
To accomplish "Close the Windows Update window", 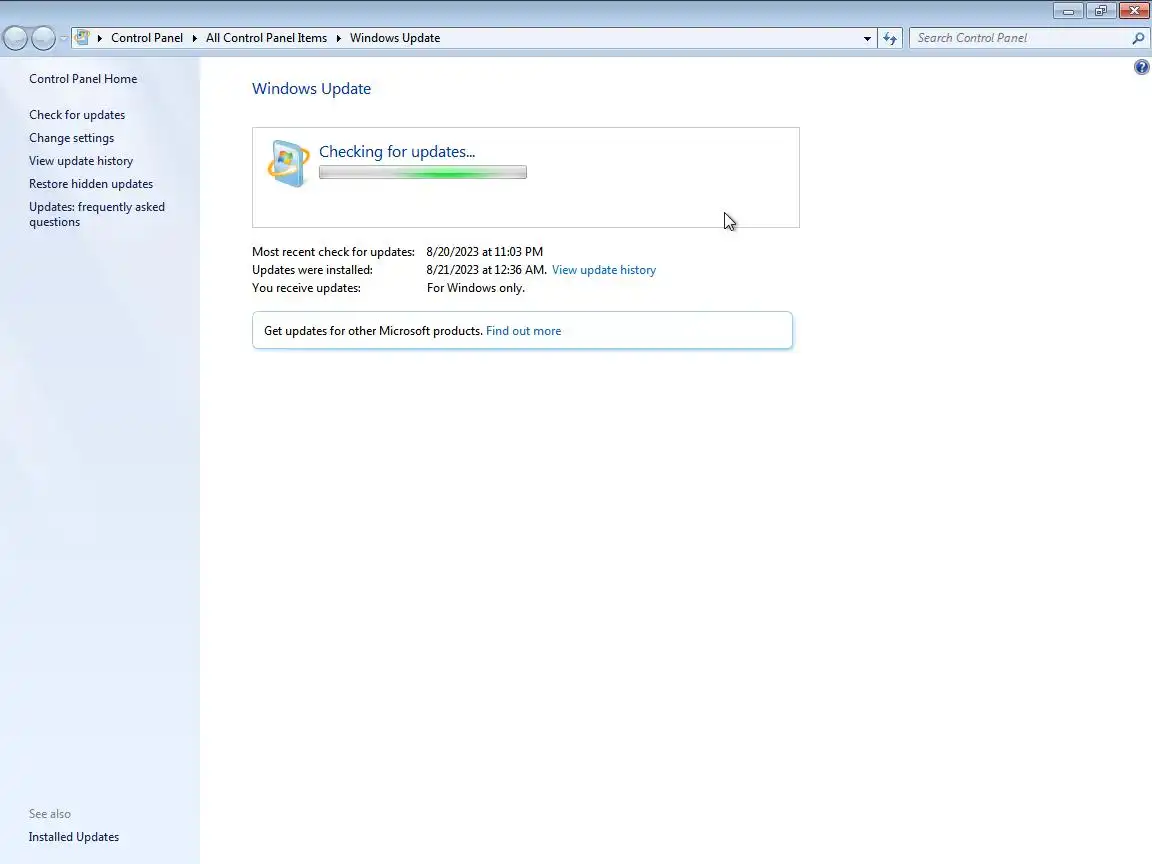I will click(x=1134, y=11).
